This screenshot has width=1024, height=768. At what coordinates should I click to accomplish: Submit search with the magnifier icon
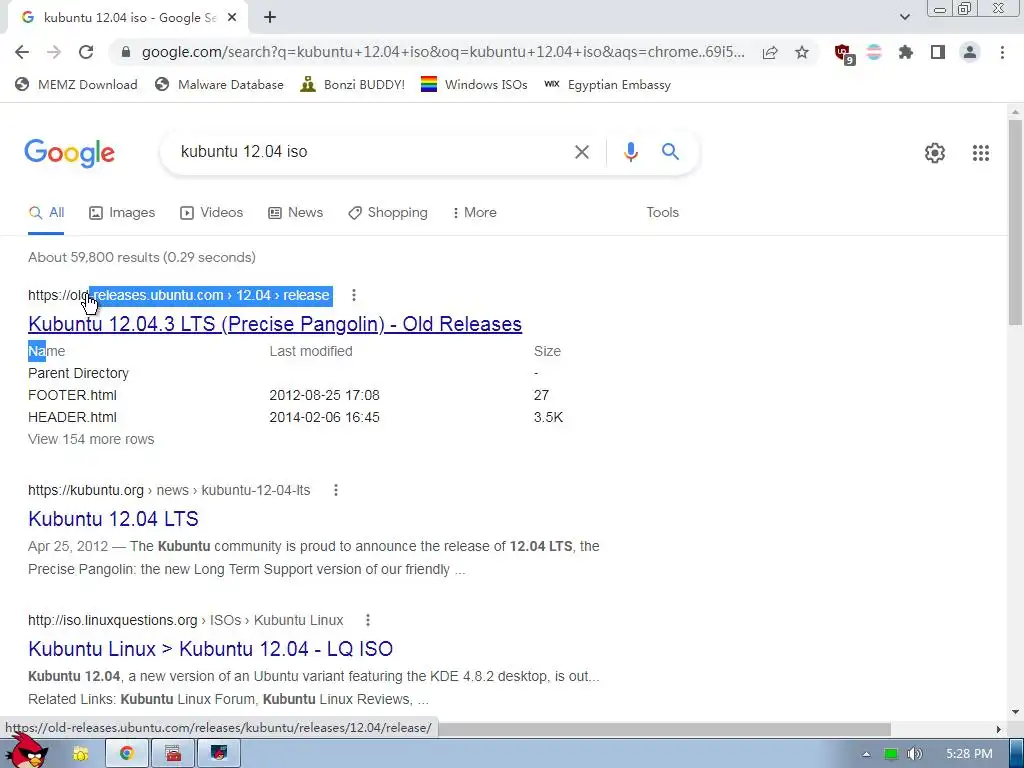coord(670,152)
